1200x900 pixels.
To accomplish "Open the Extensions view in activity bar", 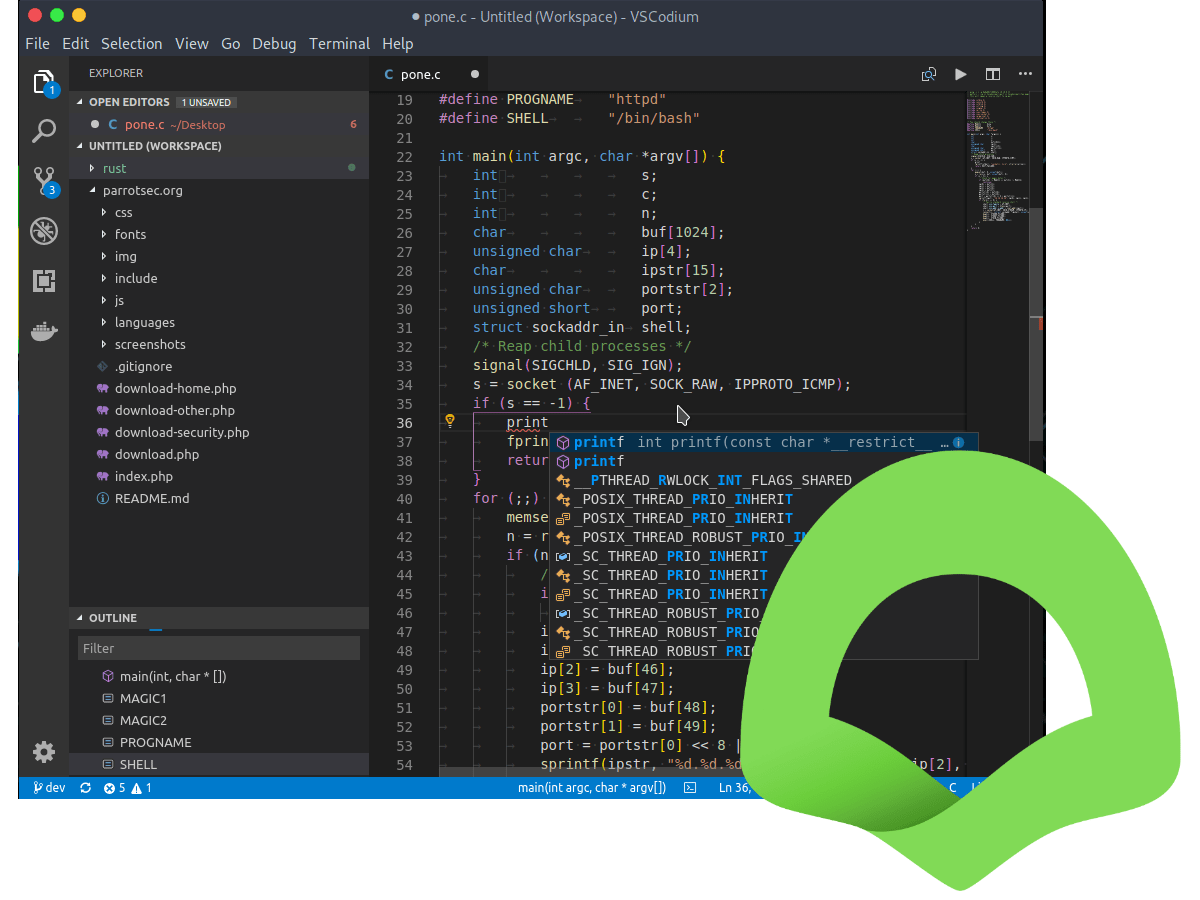I will [44, 281].
